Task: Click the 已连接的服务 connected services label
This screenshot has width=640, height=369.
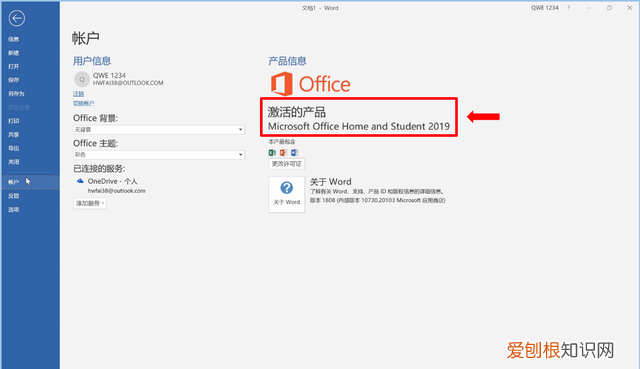Action: [x=99, y=169]
